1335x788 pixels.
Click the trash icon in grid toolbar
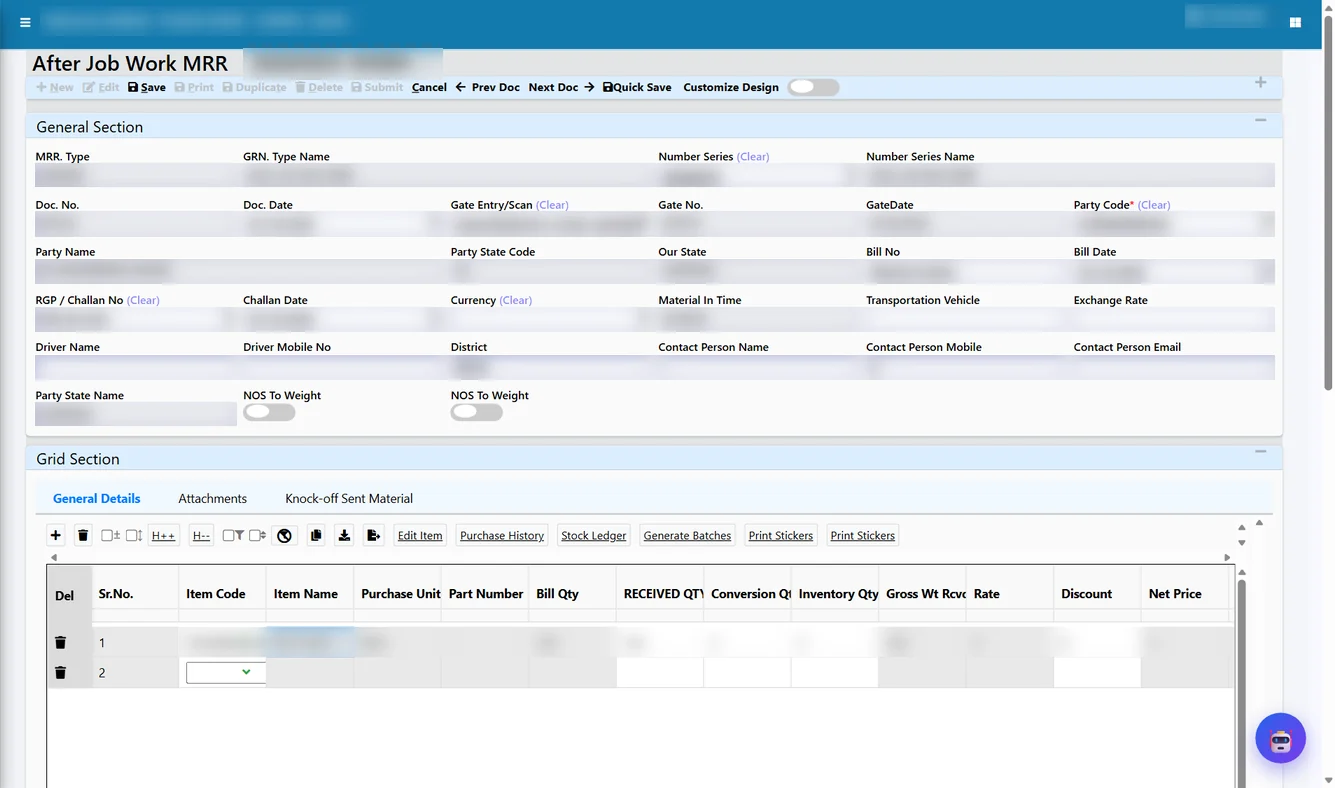point(83,535)
